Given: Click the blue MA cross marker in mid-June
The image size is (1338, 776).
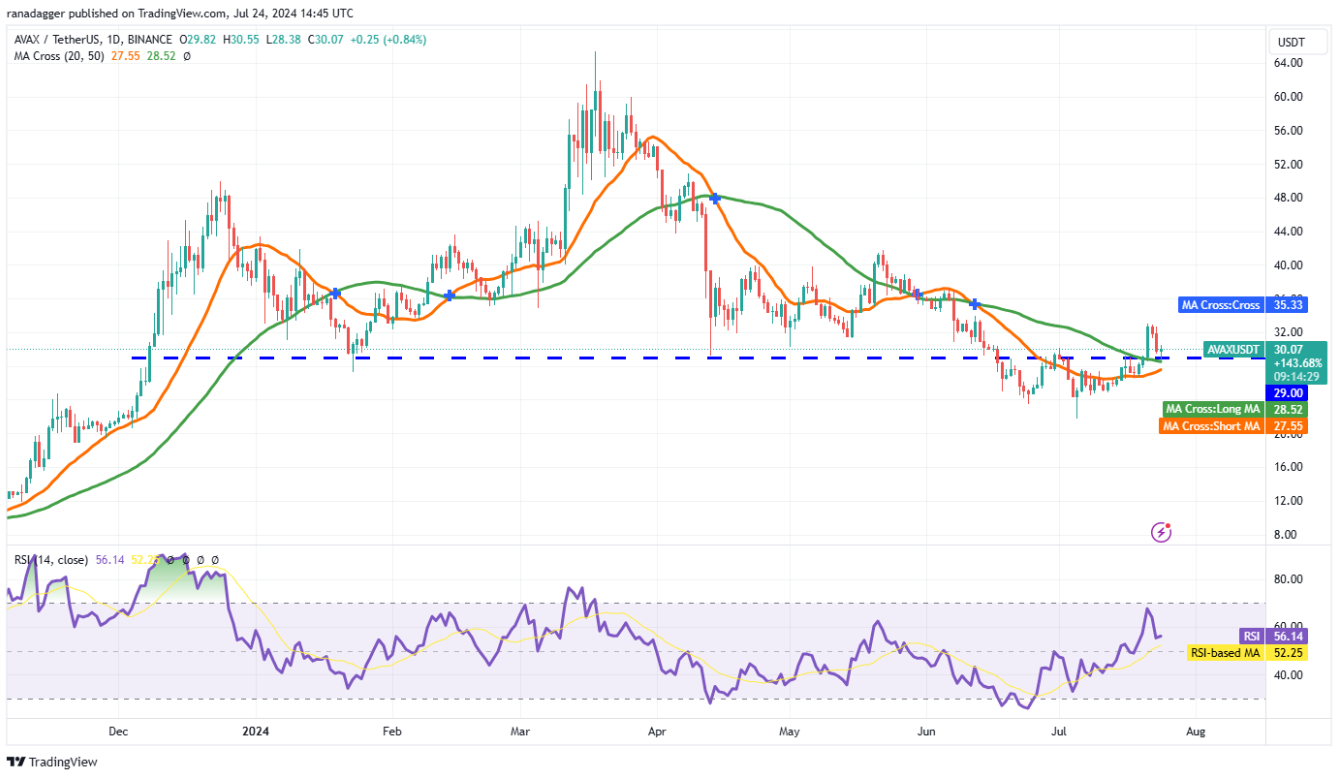Looking at the screenshot, I should pyautogui.click(x=974, y=303).
